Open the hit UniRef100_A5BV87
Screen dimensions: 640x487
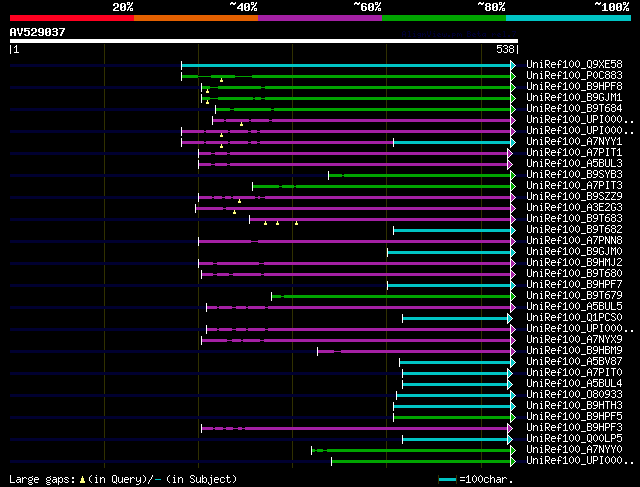574,362
